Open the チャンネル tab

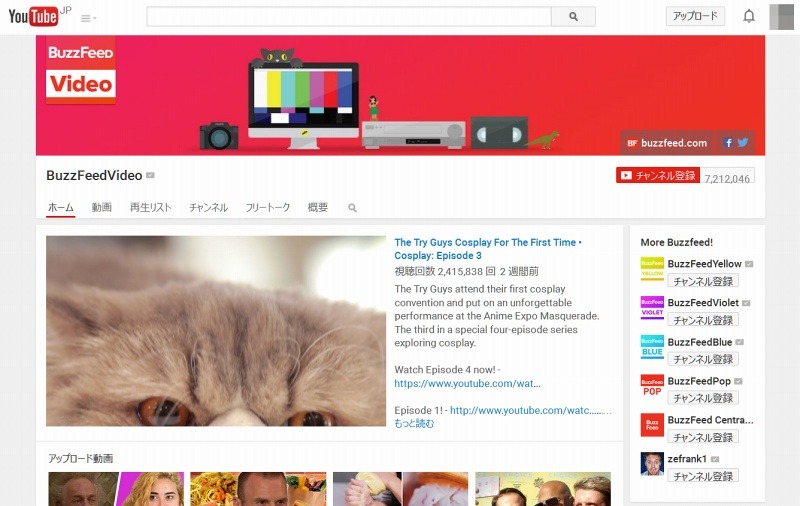point(208,208)
